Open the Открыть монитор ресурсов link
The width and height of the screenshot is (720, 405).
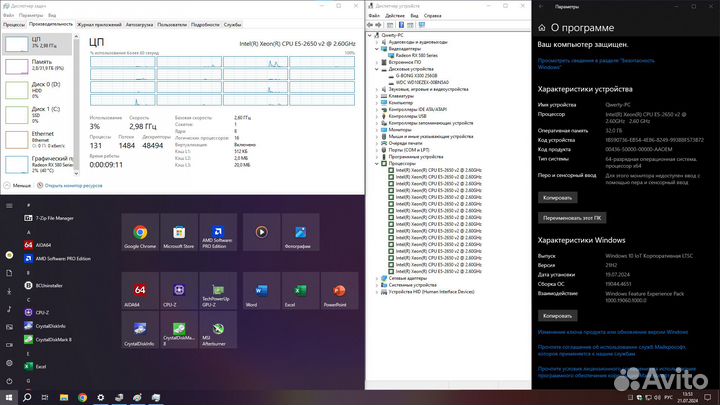click(69, 185)
